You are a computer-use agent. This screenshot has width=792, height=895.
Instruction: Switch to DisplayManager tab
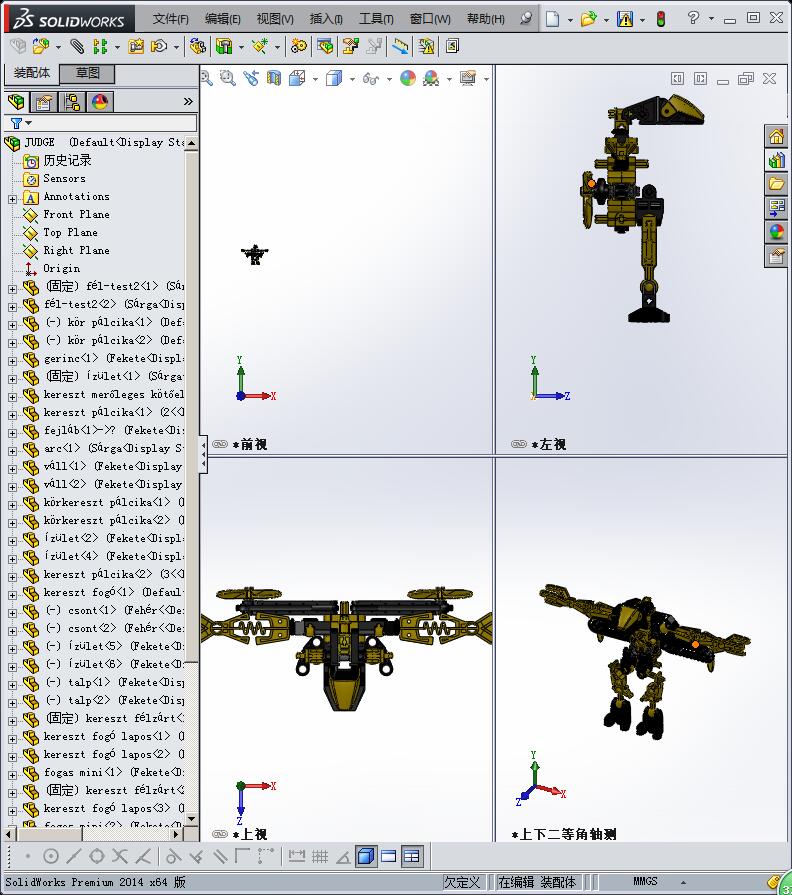click(100, 102)
